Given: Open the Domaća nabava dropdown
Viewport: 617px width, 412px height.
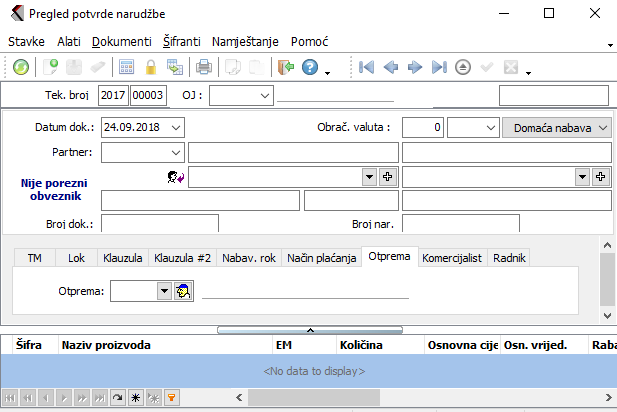Looking at the screenshot, I should [557, 128].
